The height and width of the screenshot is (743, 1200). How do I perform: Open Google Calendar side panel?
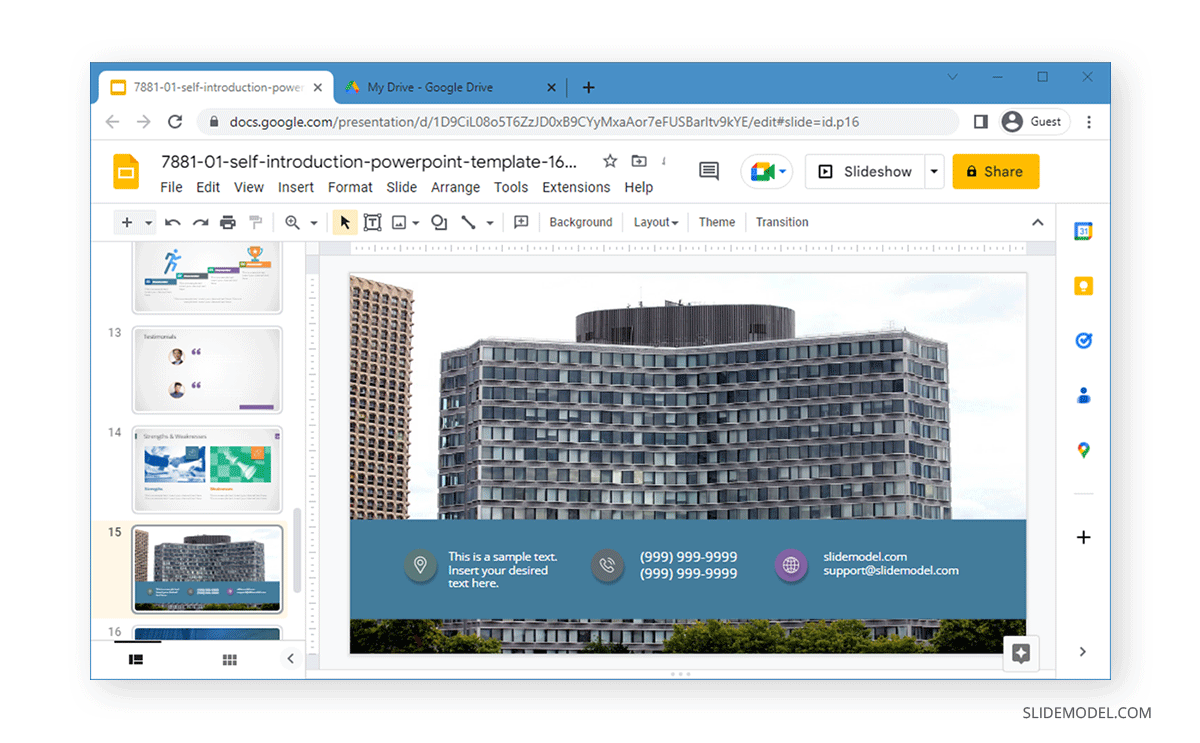1084,231
